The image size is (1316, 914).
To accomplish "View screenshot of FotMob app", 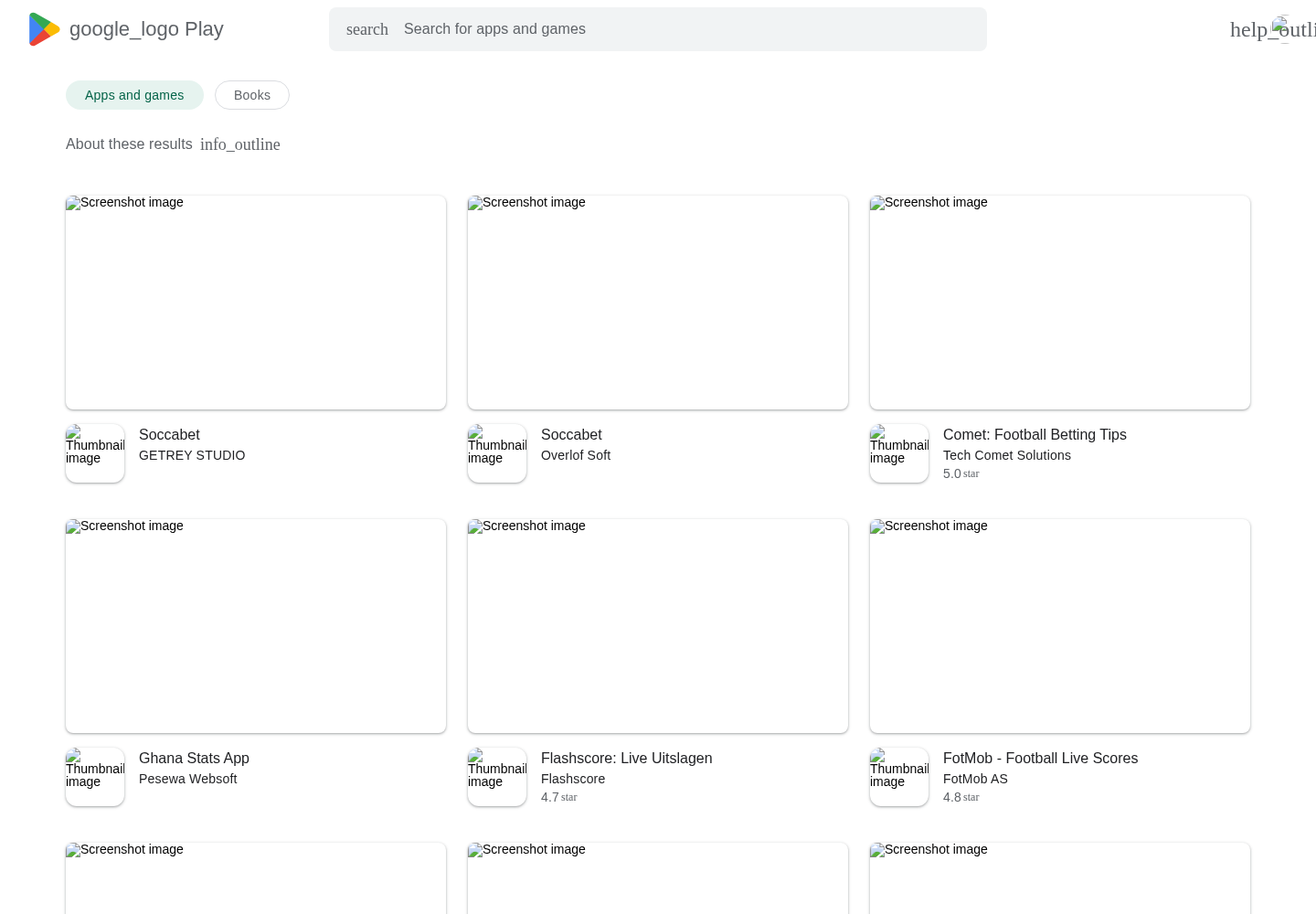I will [1060, 626].
